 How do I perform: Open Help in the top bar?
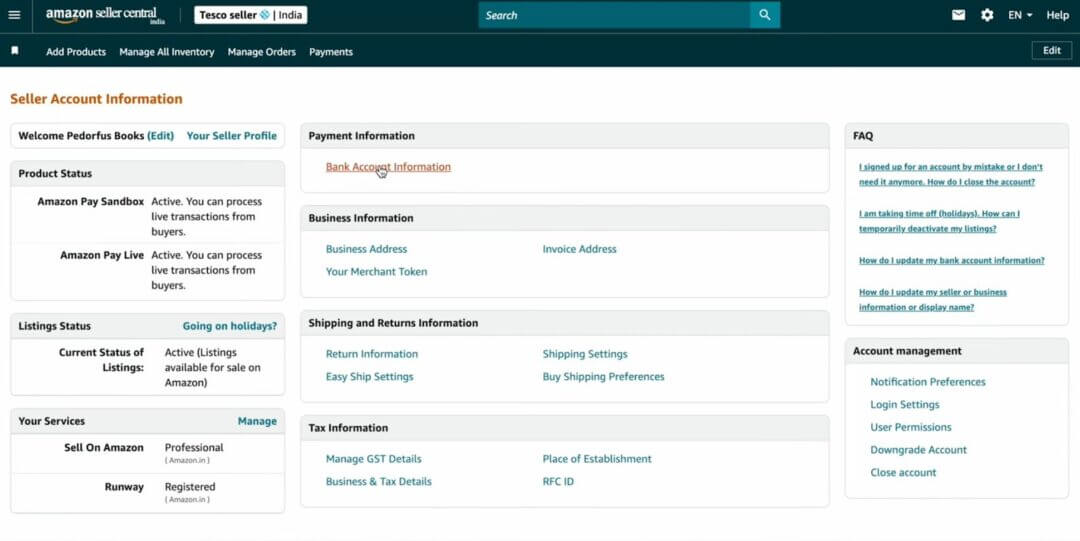point(1057,15)
